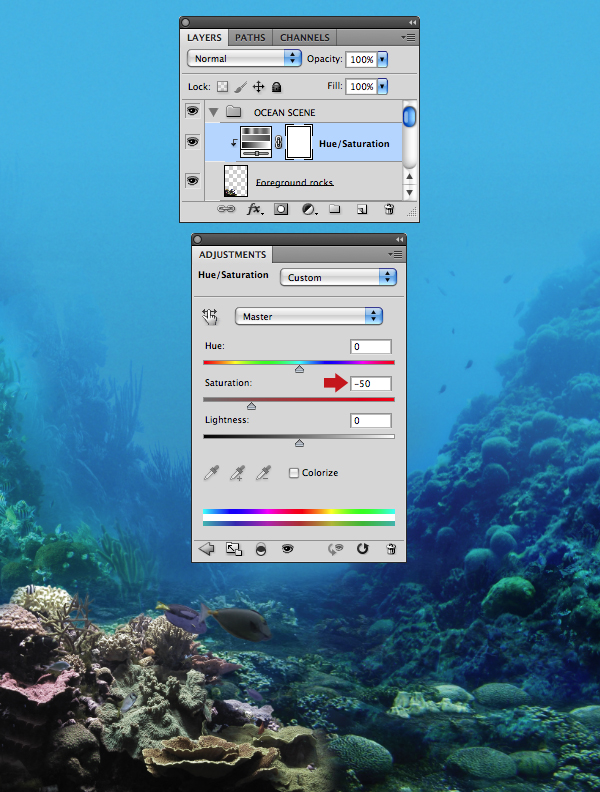
Task: Click the Lightness slider handle
Action: pos(299,443)
